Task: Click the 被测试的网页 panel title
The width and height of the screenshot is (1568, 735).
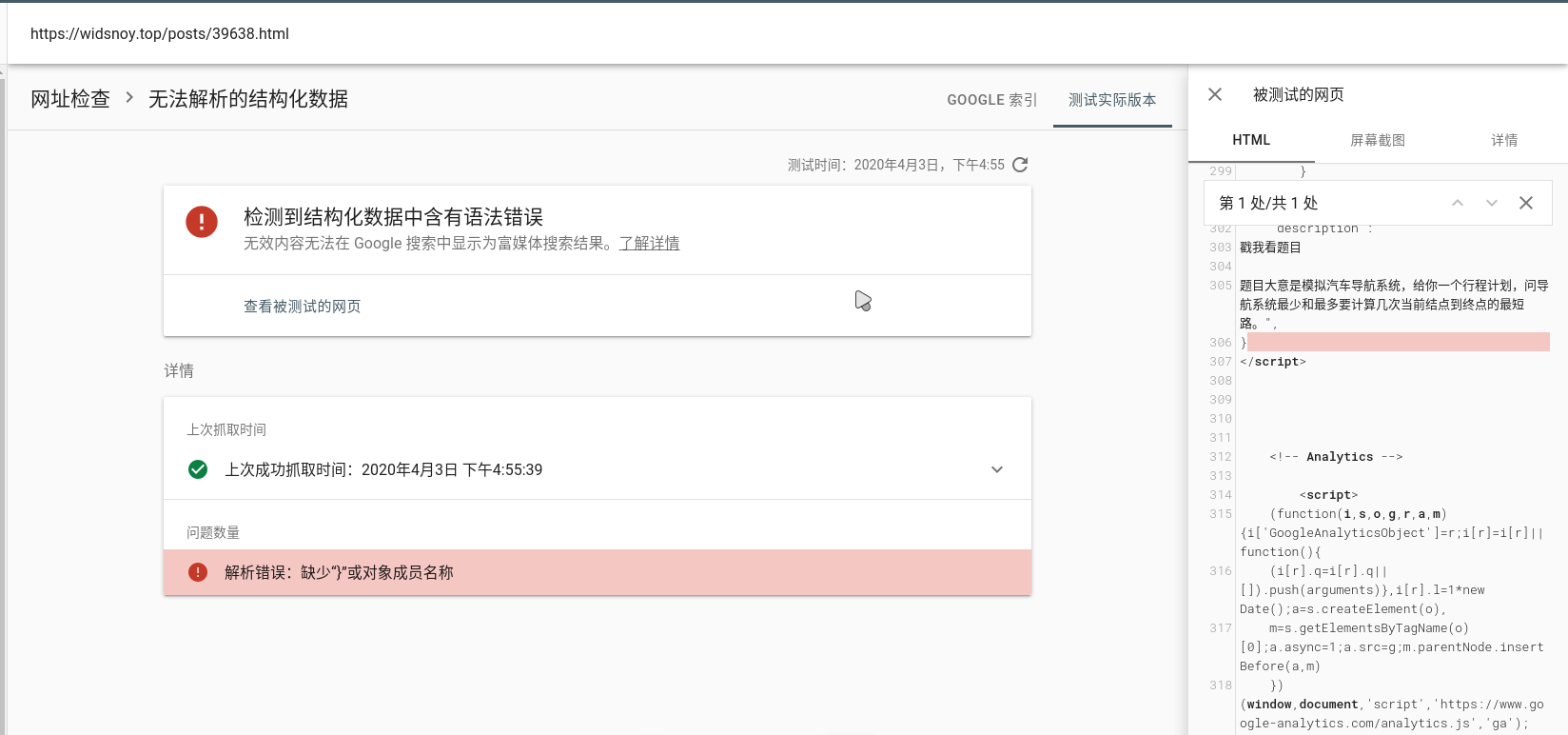Action: coord(1299,94)
